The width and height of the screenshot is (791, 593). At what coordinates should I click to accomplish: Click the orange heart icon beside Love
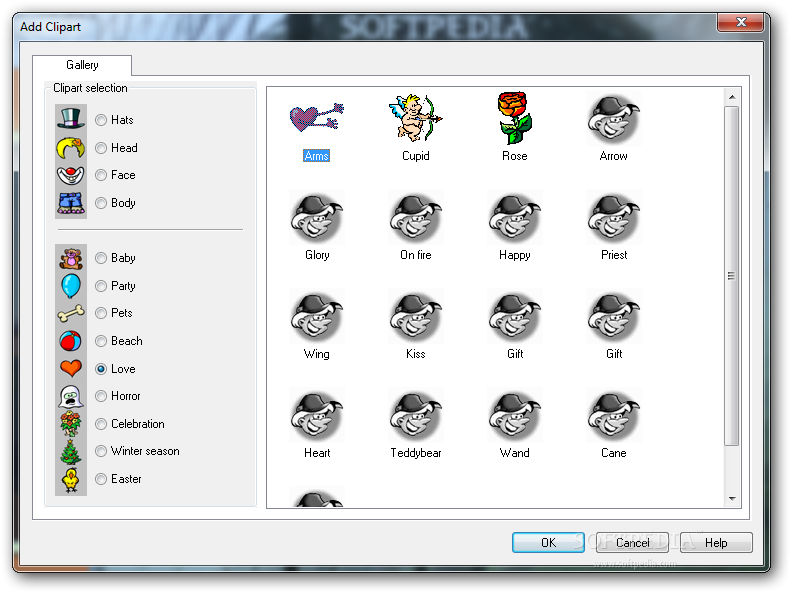pyautogui.click(x=71, y=368)
